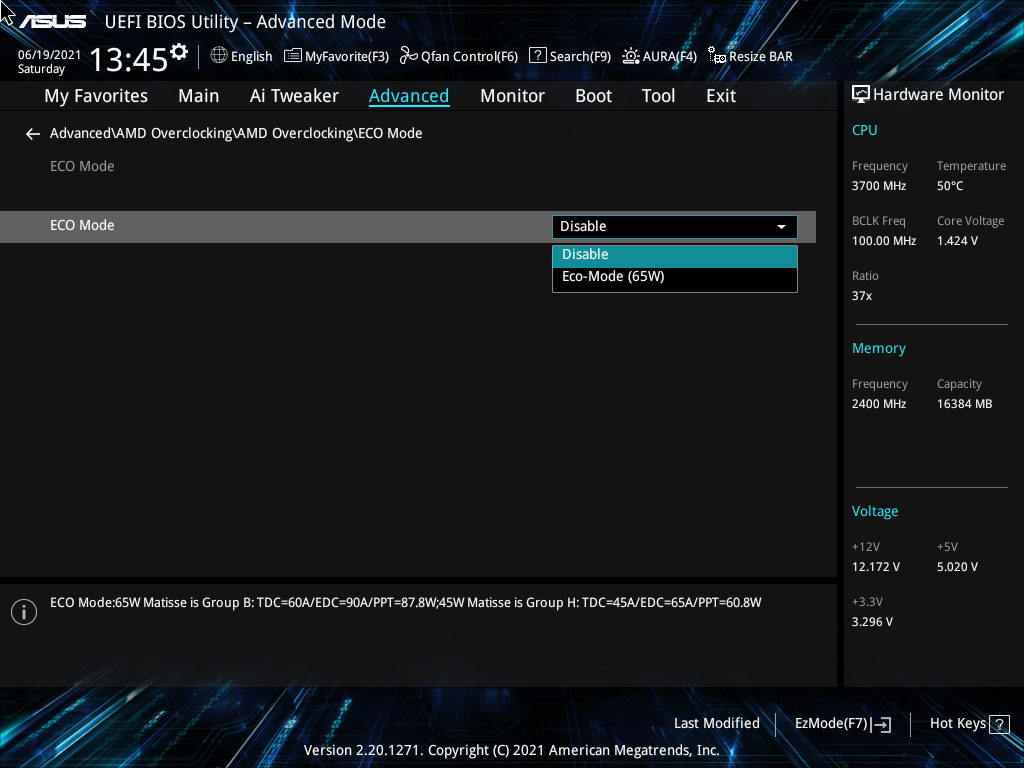Click the Hardware Monitor panel icon
Screen dimensions: 1024x768
click(x=861, y=94)
